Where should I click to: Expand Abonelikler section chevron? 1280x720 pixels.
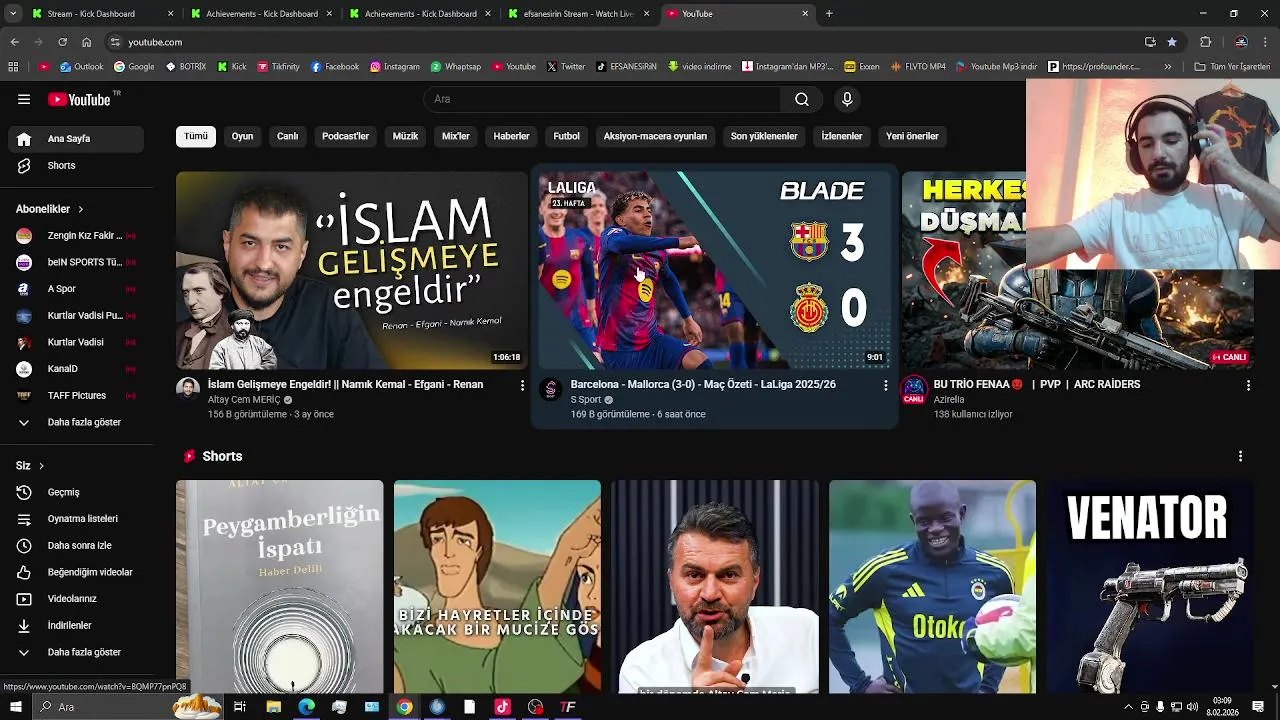[80, 209]
